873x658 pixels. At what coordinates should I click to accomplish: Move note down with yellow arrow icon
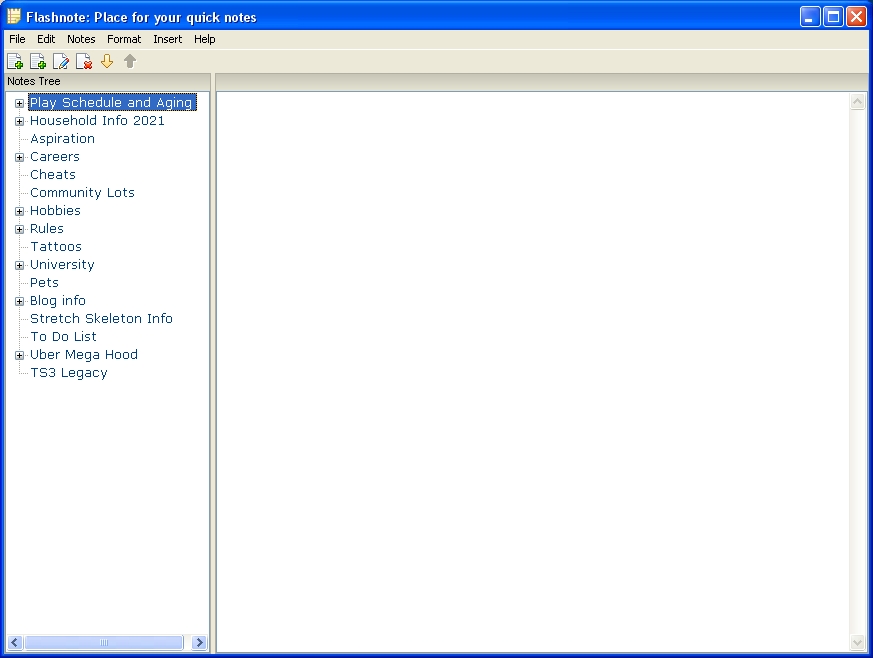point(107,61)
